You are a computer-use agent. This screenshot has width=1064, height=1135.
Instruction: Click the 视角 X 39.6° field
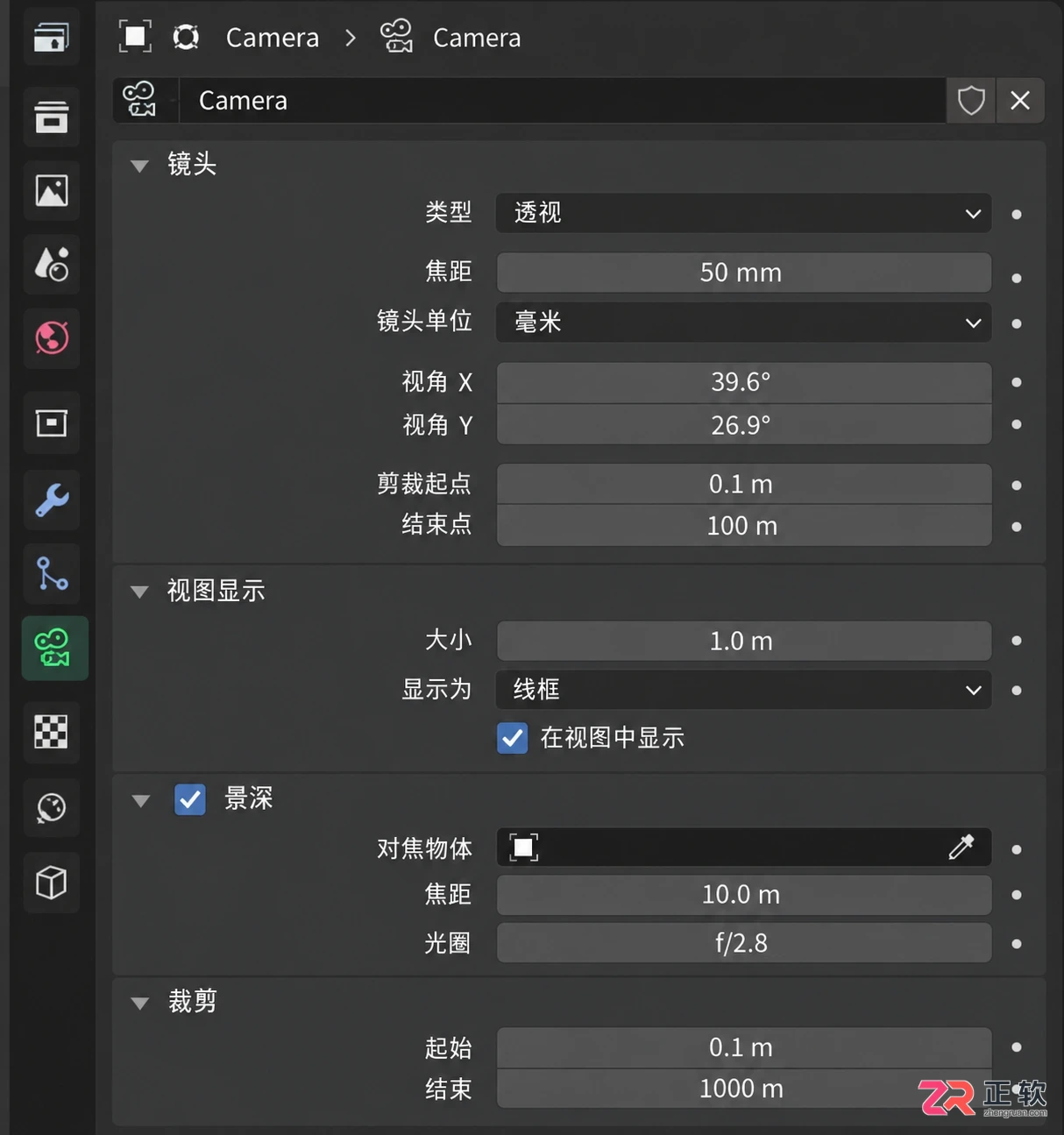(744, 382)
